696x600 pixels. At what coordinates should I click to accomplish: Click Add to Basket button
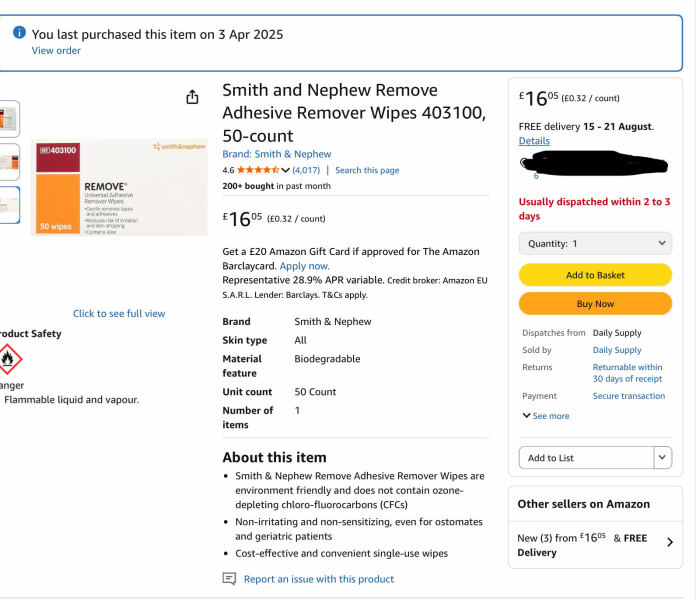coord(595,275)
